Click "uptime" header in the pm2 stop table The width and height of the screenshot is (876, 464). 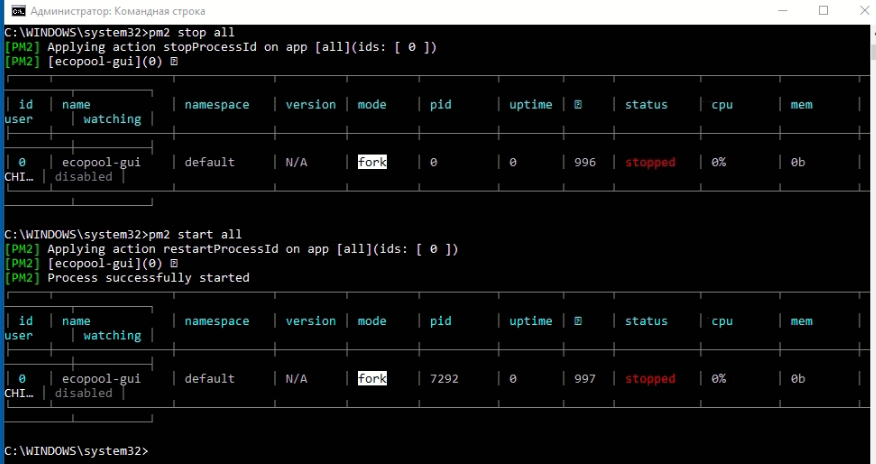[x=531, y=105]
